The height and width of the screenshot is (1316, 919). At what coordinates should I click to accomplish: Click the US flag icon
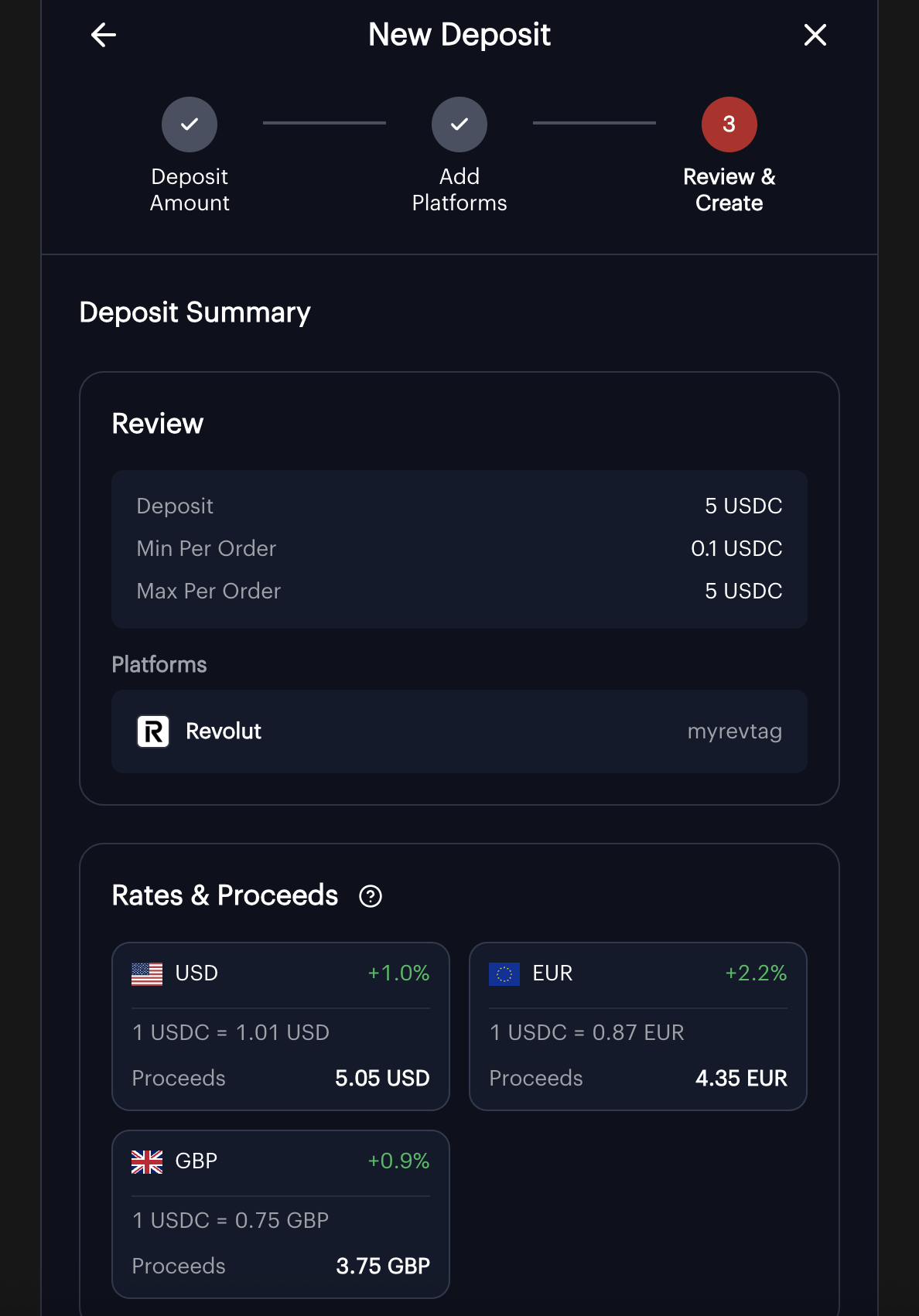tap(147, 973)
